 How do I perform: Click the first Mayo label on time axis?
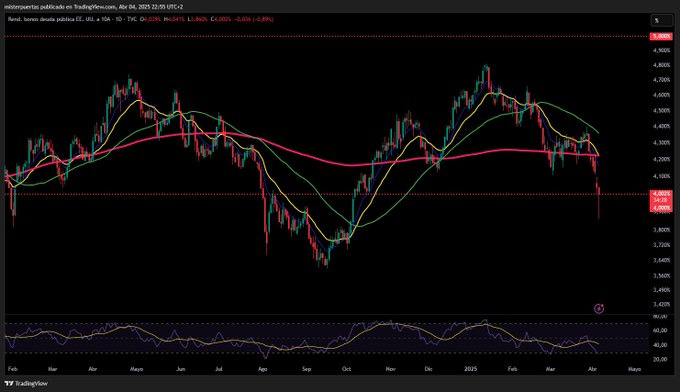coord(137,369)
